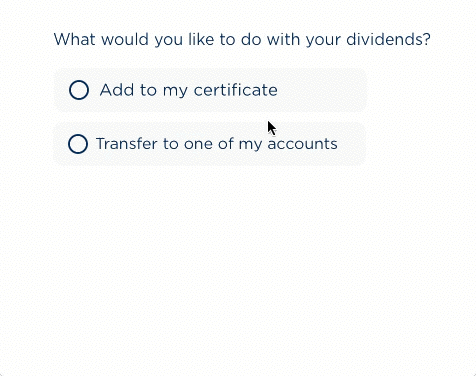Click the dividends question heading
This screenshot has height=376, width=476.
[x=242, y=40]
